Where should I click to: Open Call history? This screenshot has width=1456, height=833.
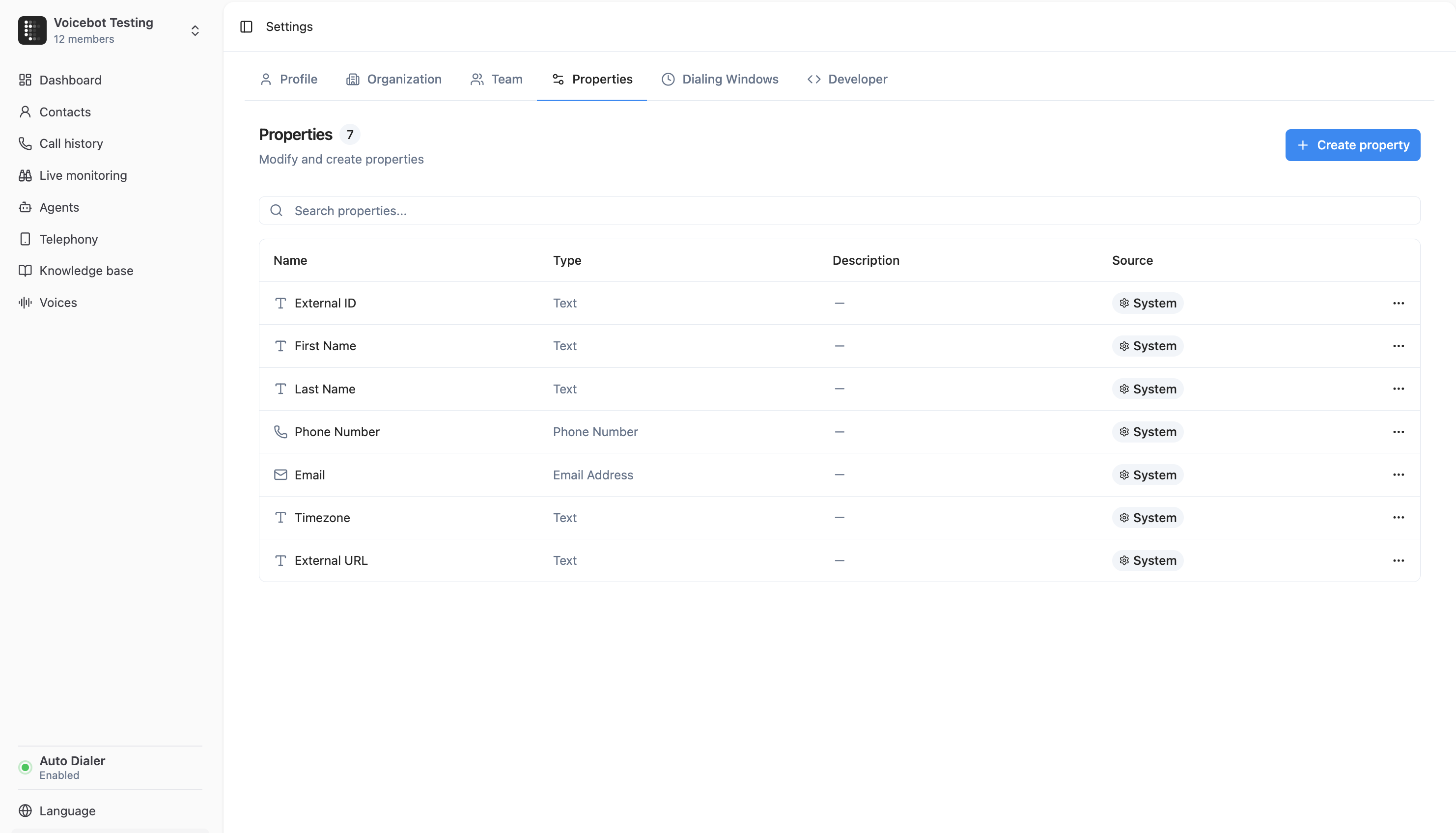pyautogui.click(x=71, y=143)
